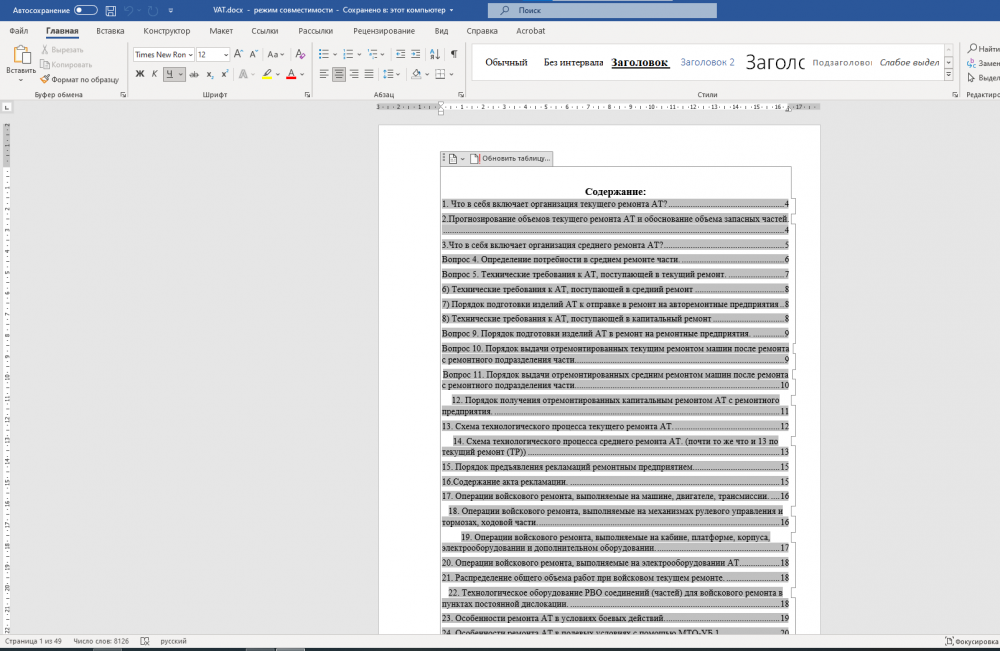1000x651 pixels.
Task: Open the Font dialog launcher
Action: (307, 94)
